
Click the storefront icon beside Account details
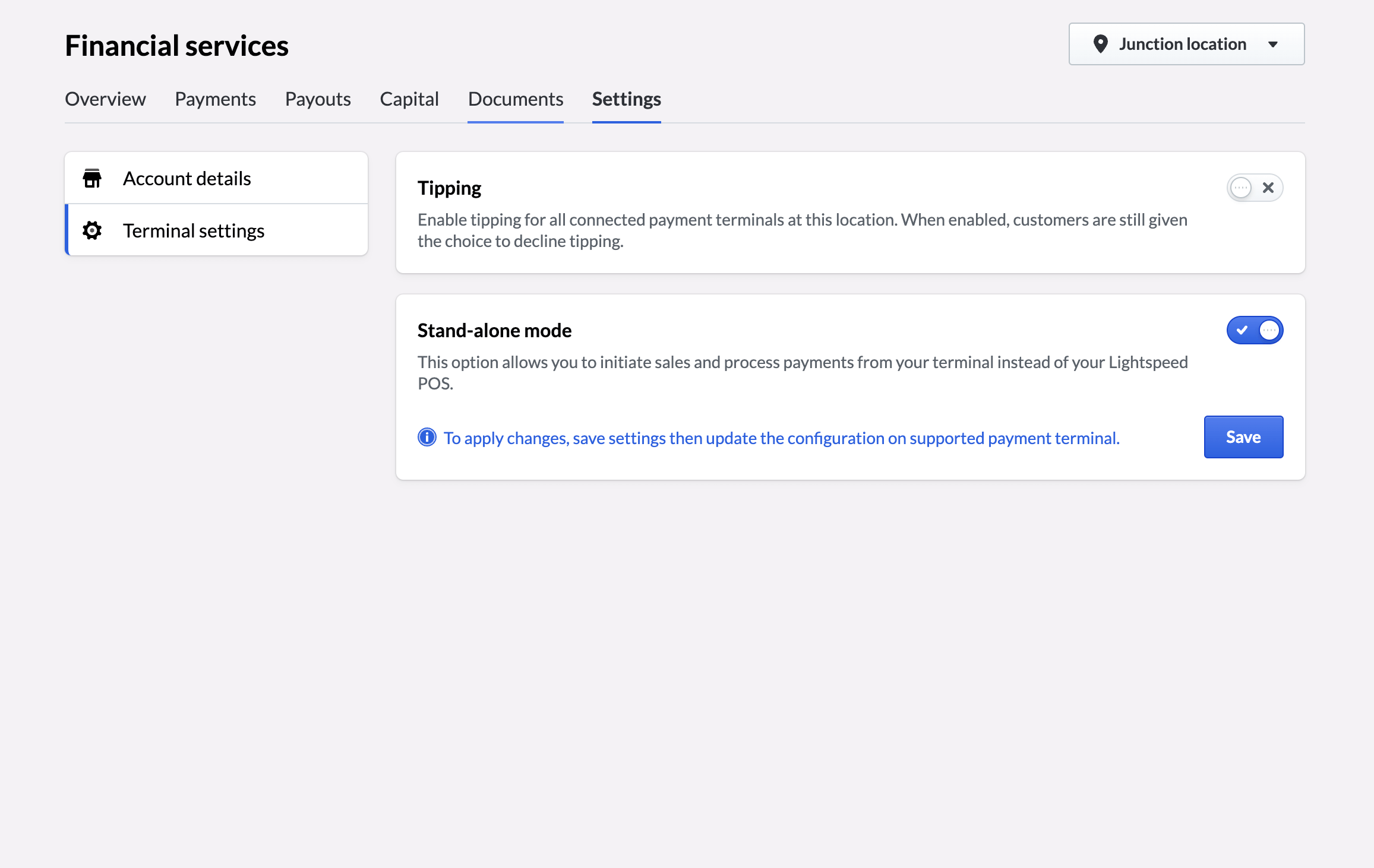(92, 178)
